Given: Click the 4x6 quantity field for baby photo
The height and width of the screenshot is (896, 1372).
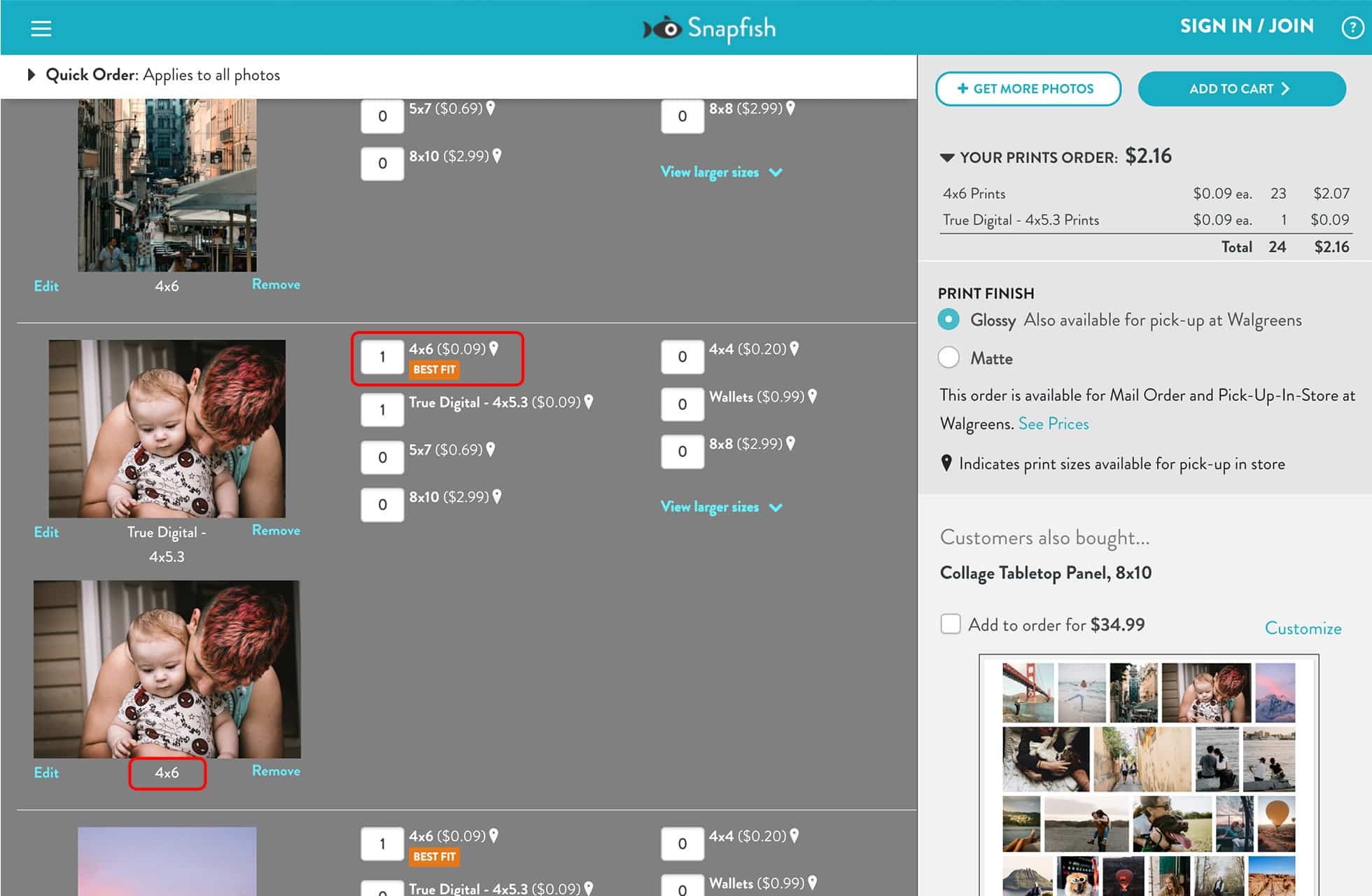Looking at the screenshot, I should click(382, 357).
